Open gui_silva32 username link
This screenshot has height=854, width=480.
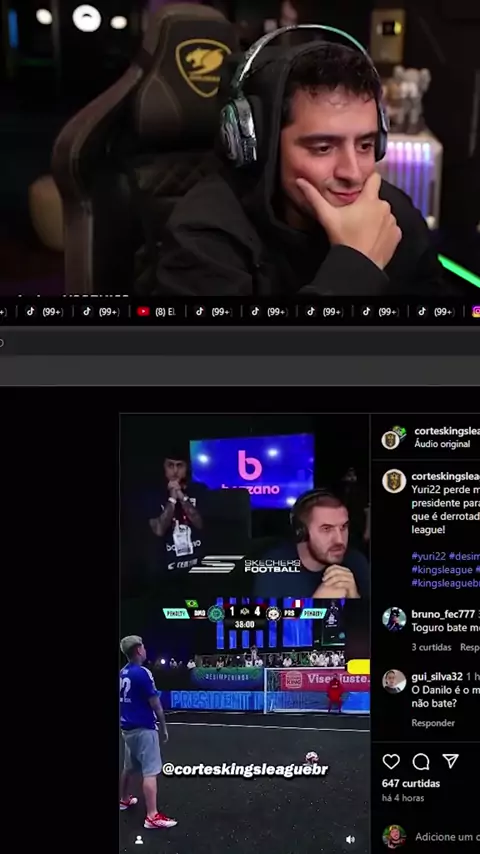click(437, 676)
